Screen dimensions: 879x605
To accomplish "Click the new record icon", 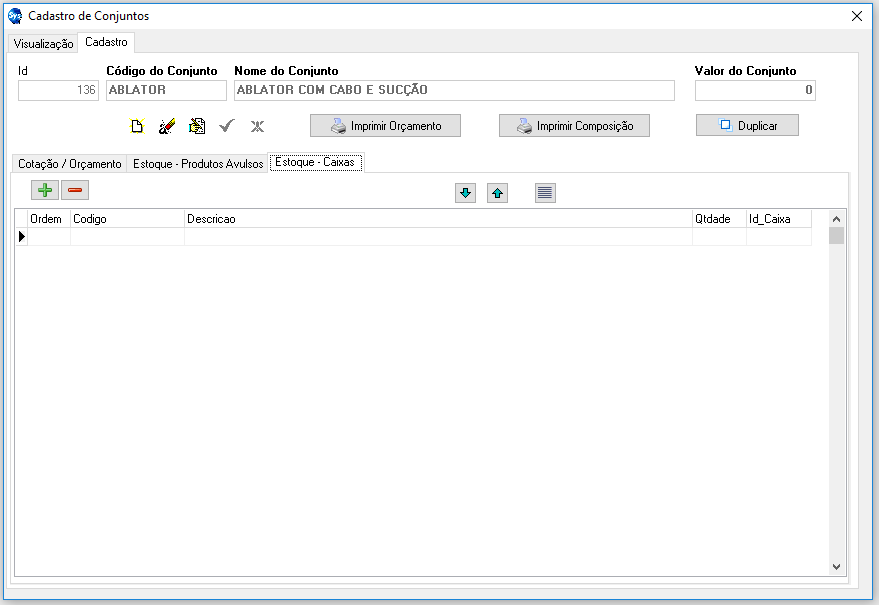I will tap(138, 126).
